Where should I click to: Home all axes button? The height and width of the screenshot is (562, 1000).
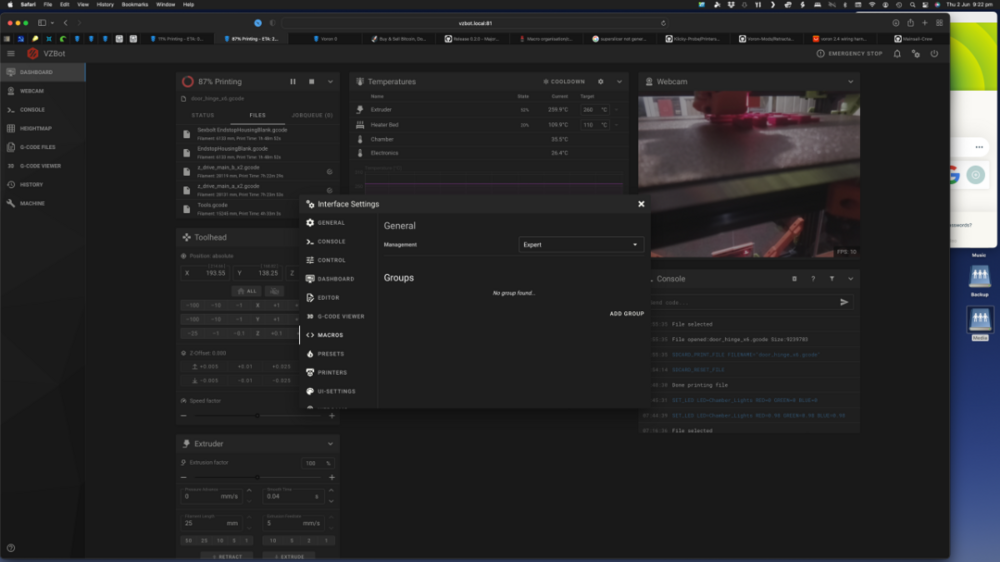tap(247, 291)
